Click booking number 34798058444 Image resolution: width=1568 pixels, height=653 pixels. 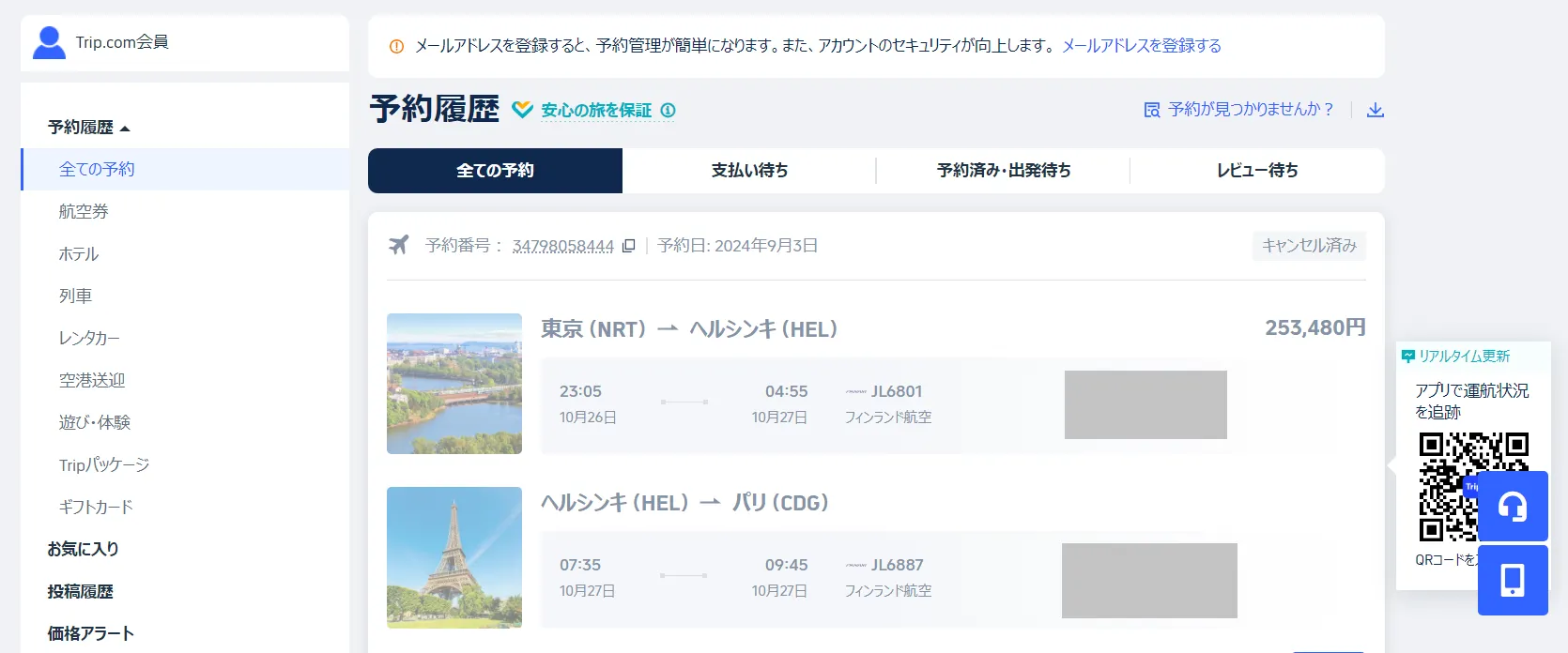tap(562, 246)
